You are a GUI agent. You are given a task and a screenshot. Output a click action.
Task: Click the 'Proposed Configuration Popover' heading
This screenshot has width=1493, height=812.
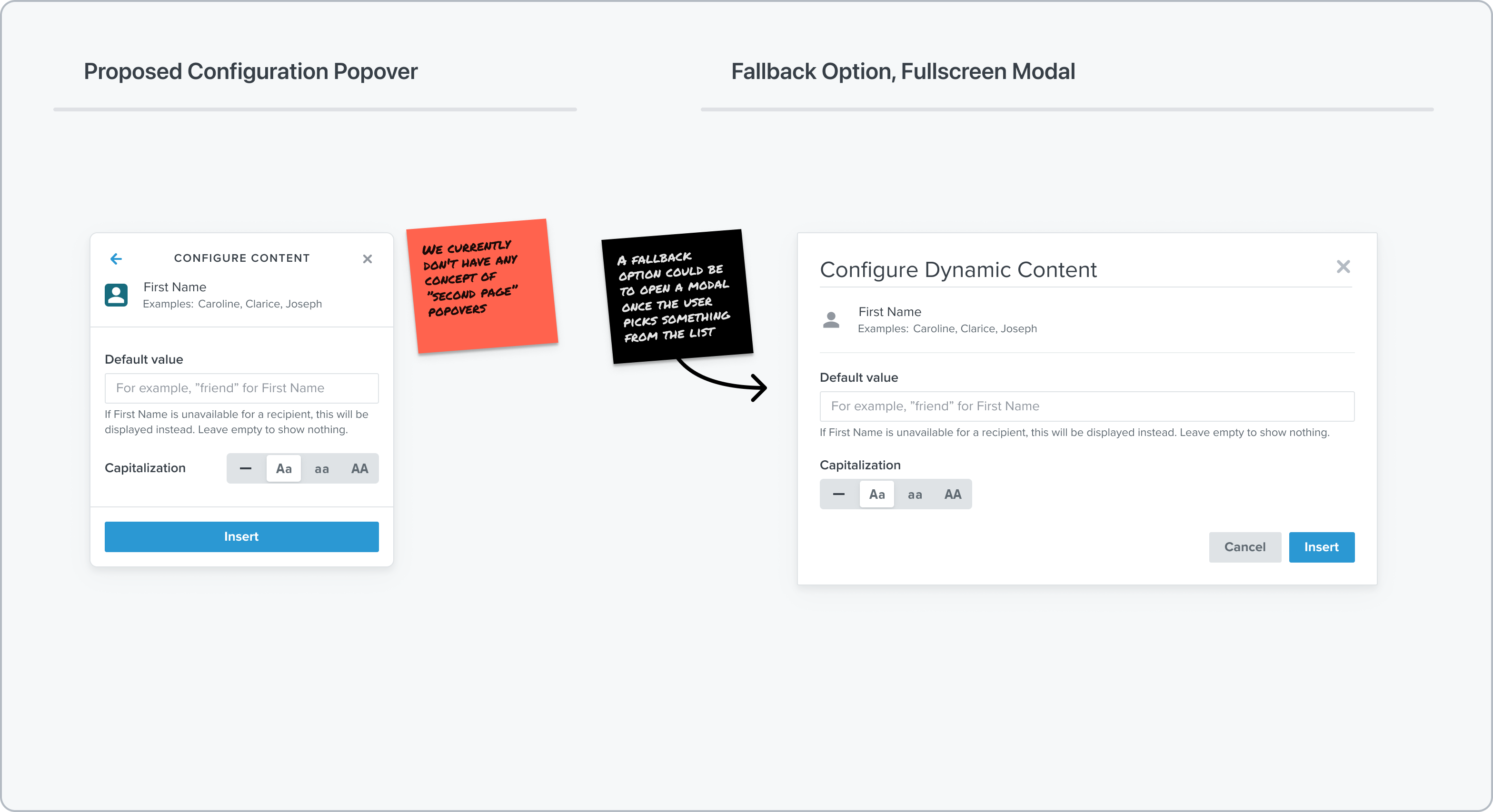tap(250, 71)
